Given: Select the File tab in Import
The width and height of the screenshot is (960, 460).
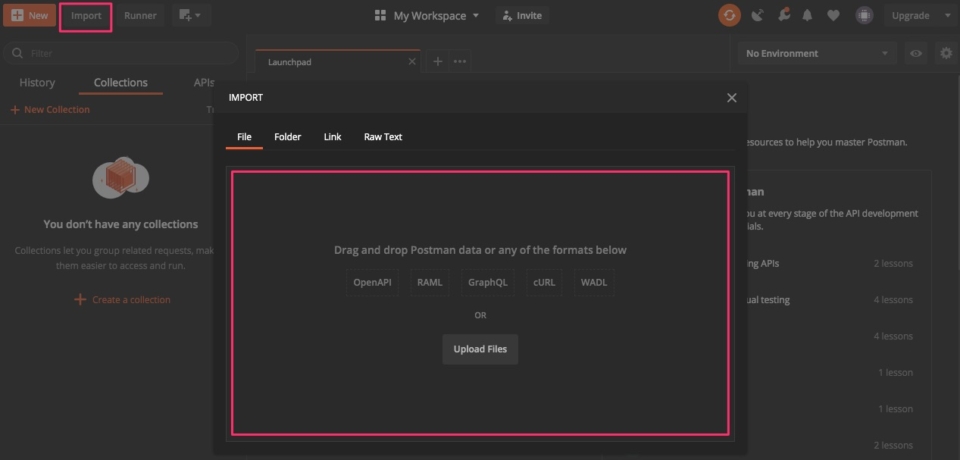Looking at the screenshot, I should pyautogui.click(x=244, y=137).
